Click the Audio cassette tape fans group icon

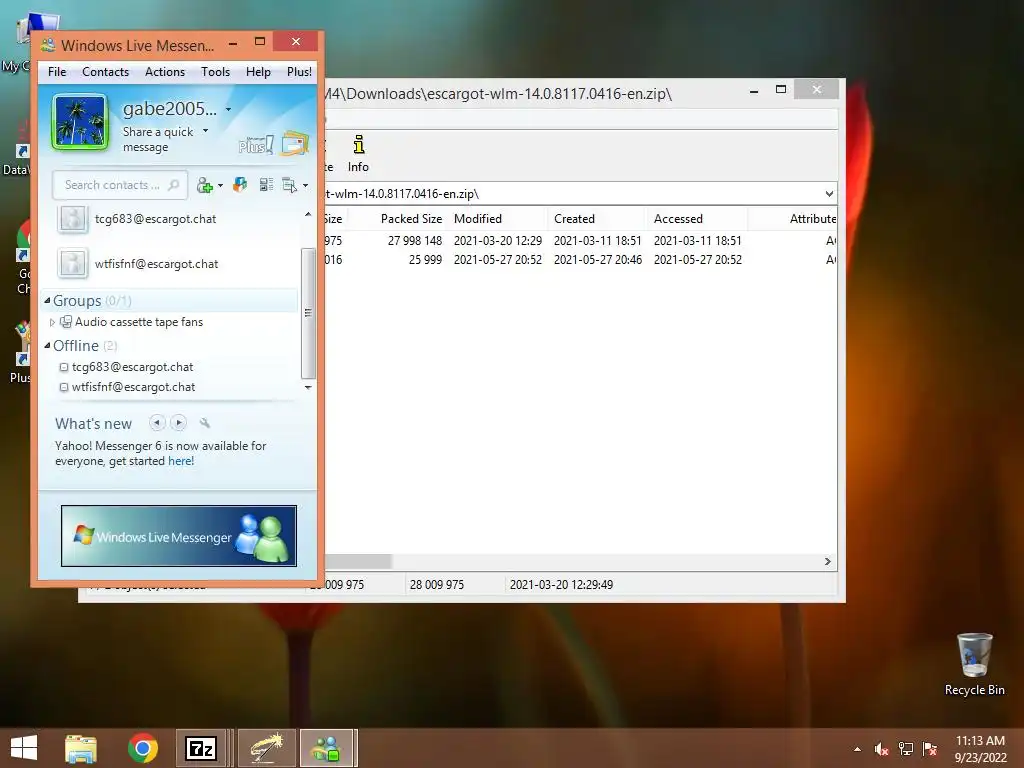[66, 321]
